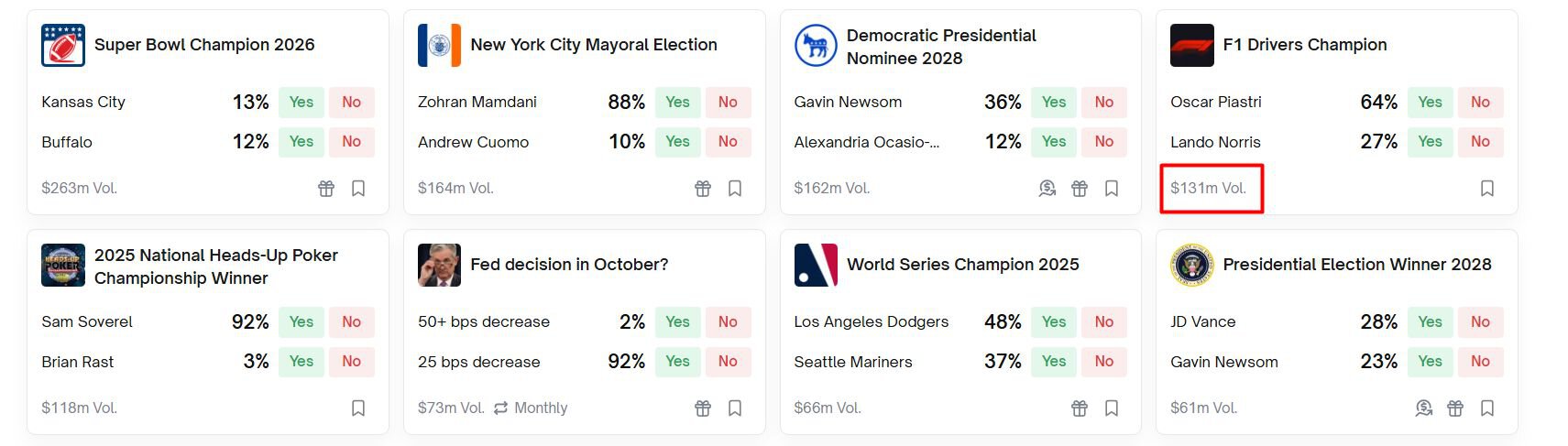Buy Yes for Kansas City

click(x=302, y=103)
